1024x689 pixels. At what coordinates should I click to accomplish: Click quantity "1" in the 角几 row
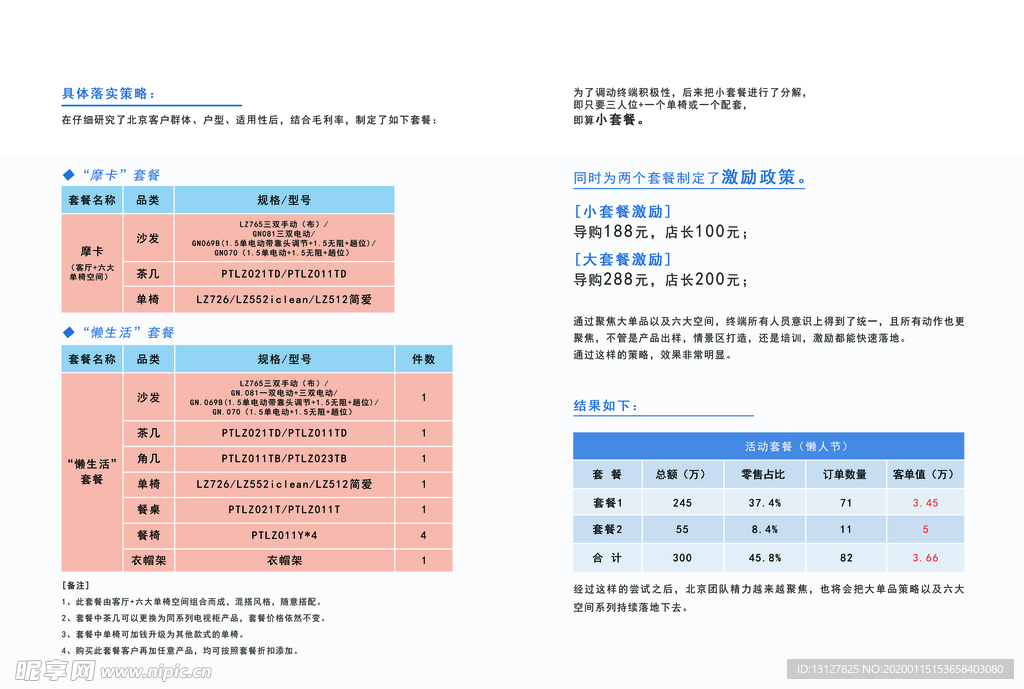click(424, 458)
